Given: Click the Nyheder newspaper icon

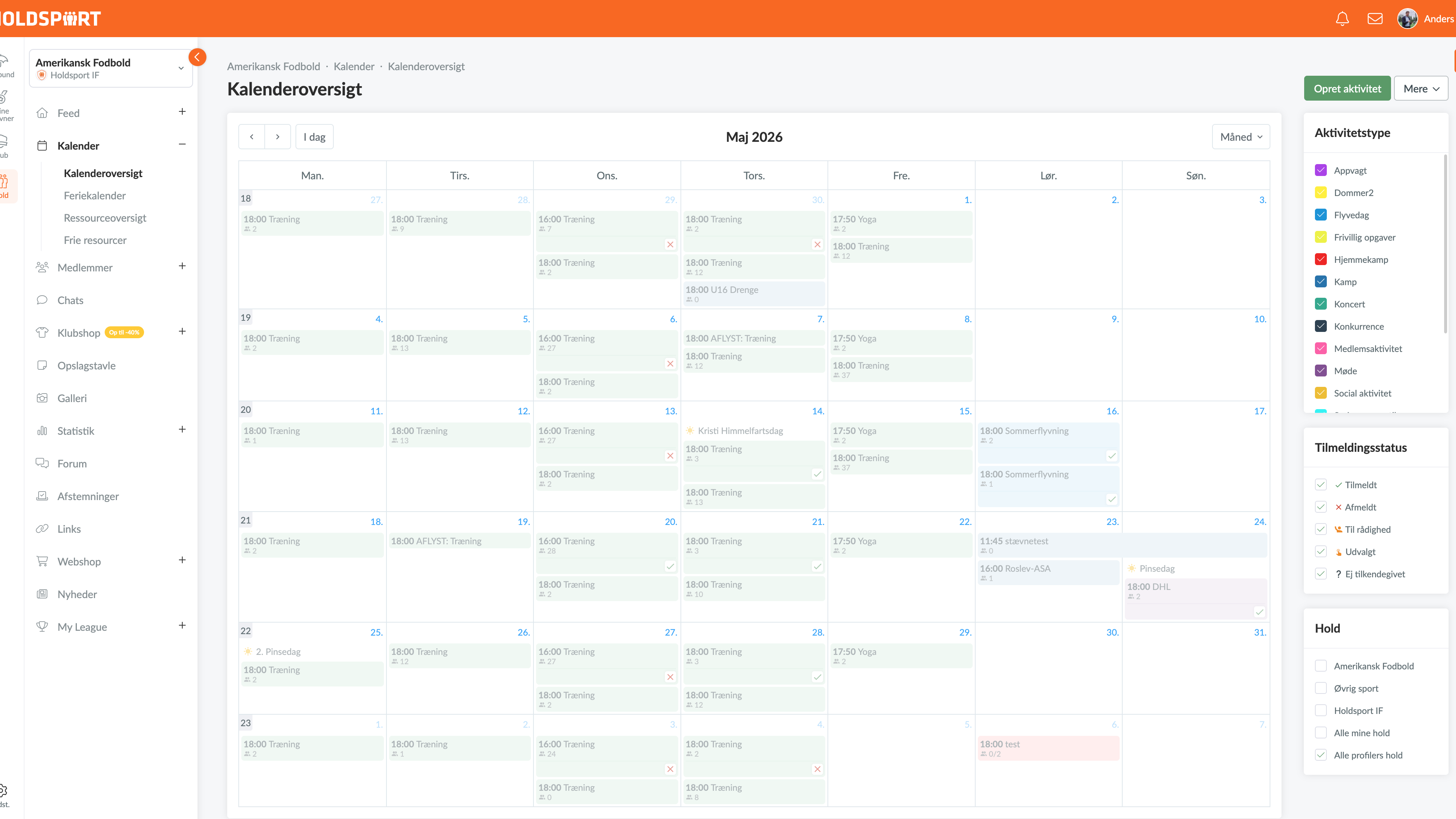Looking at the screenshot, I should 42,594.
